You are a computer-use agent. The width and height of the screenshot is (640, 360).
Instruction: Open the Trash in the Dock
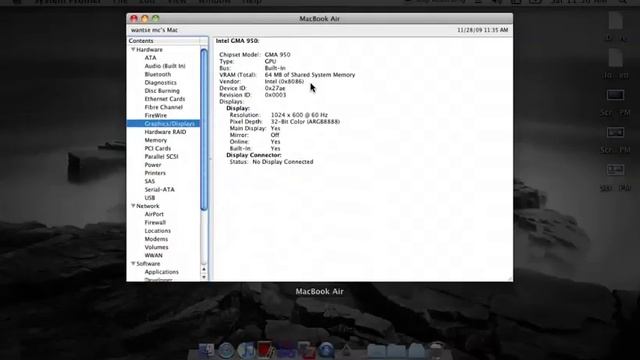tap(436, 350)
